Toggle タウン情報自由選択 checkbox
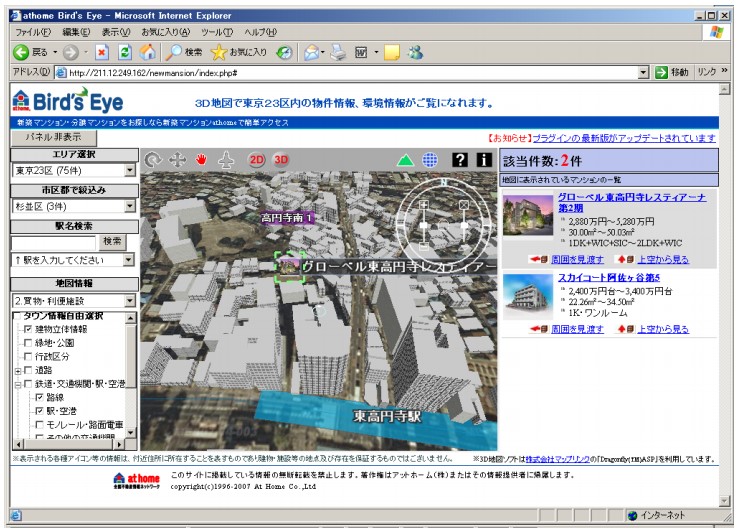739x531 pixels. click(x=17, y=316)
